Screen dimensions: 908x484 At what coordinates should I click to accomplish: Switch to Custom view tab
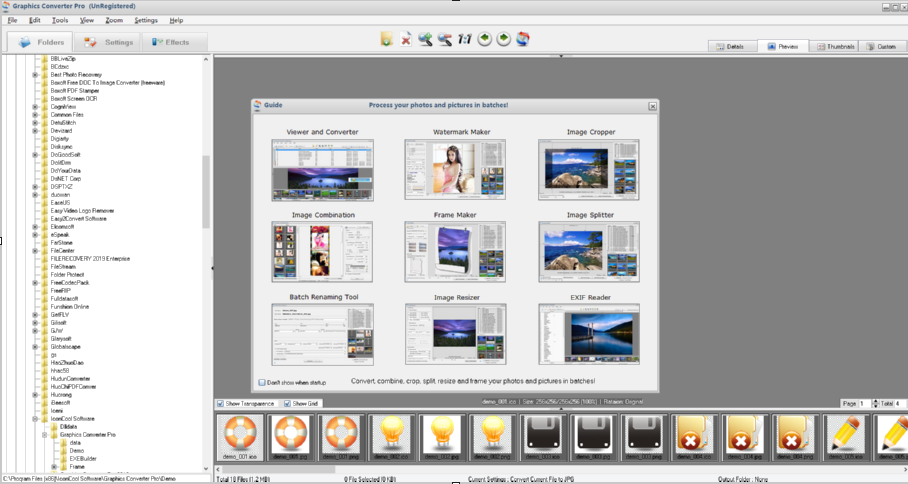pos(881,46)
